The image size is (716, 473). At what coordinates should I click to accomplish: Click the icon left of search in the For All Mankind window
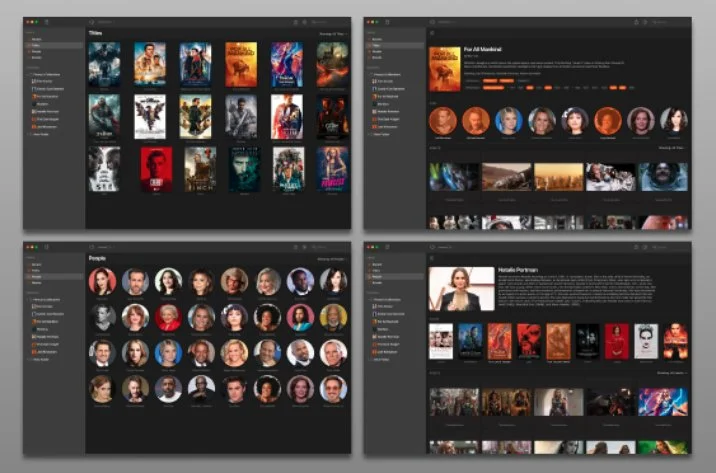[x=645, y=22]
